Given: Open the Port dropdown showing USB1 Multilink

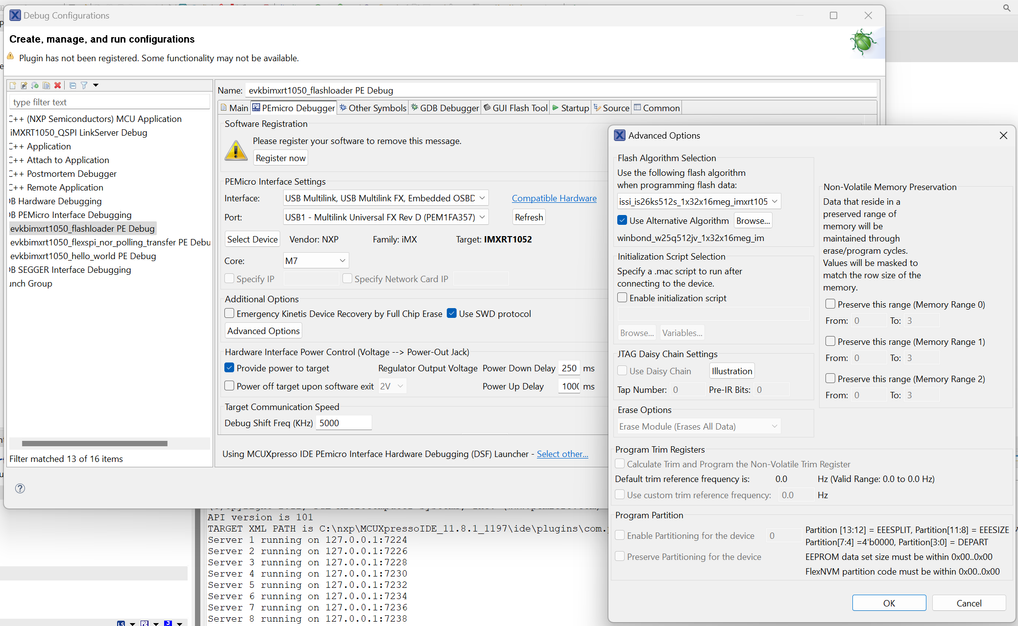Looking at the screenshot, I should (385, 217).
